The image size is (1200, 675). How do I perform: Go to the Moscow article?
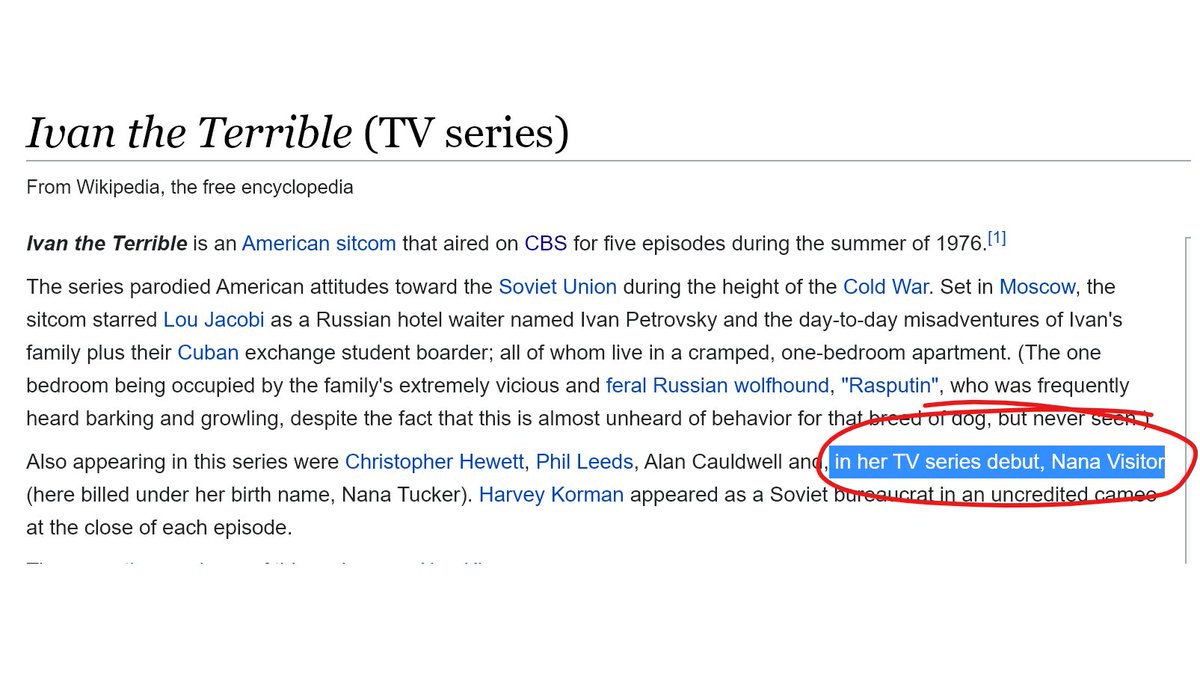(1037, 287)
